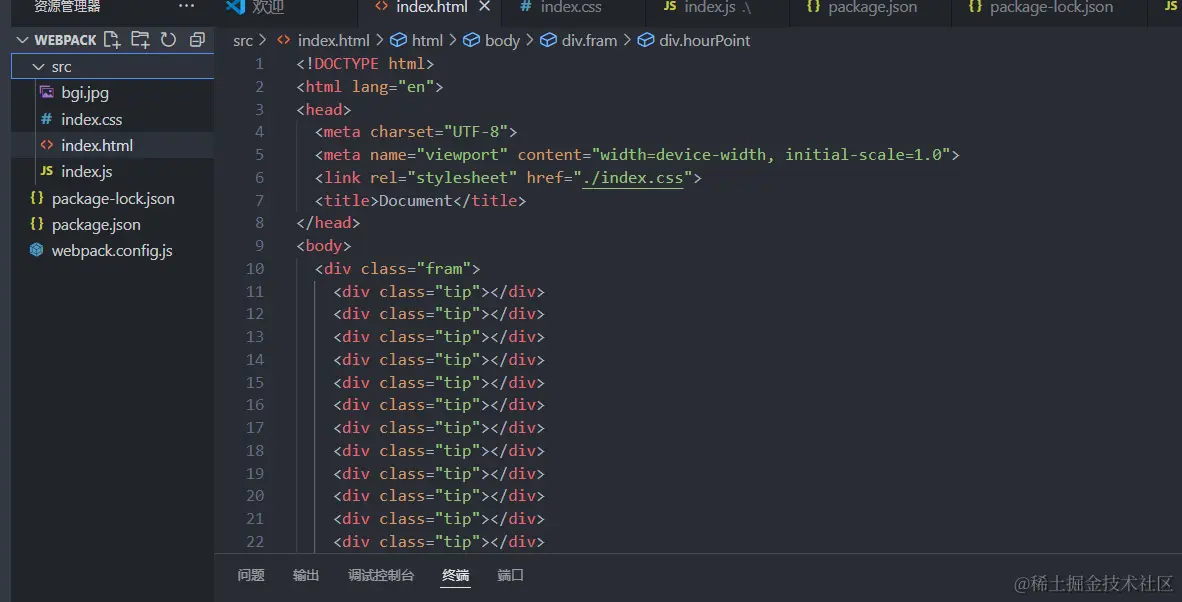The width and height of the screenshot is (1182, 602).
Task: Click the div class="fram" line
Action: (397, 269)
